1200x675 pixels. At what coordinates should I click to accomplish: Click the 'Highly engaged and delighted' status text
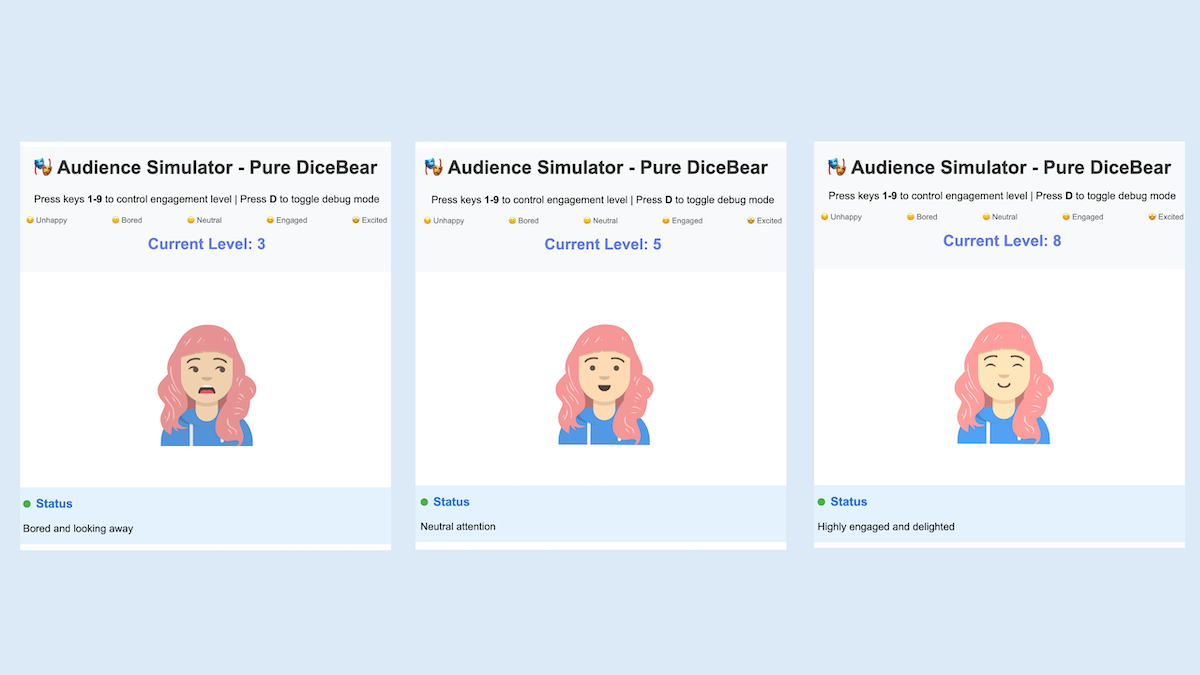[x=886, y=527]
